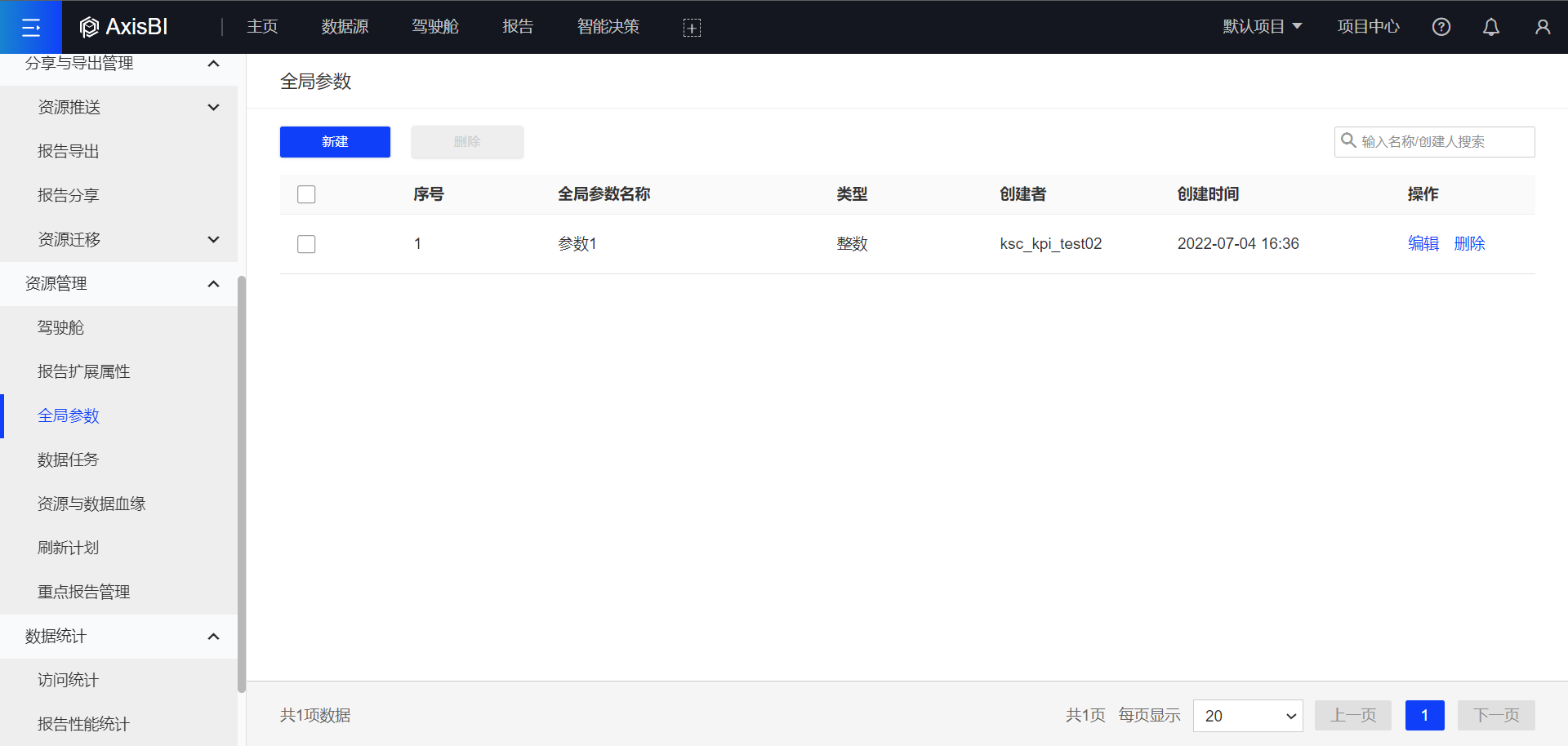Open the user profile icon
This screenshot has width=1568, height=746.
(1542, 27)
